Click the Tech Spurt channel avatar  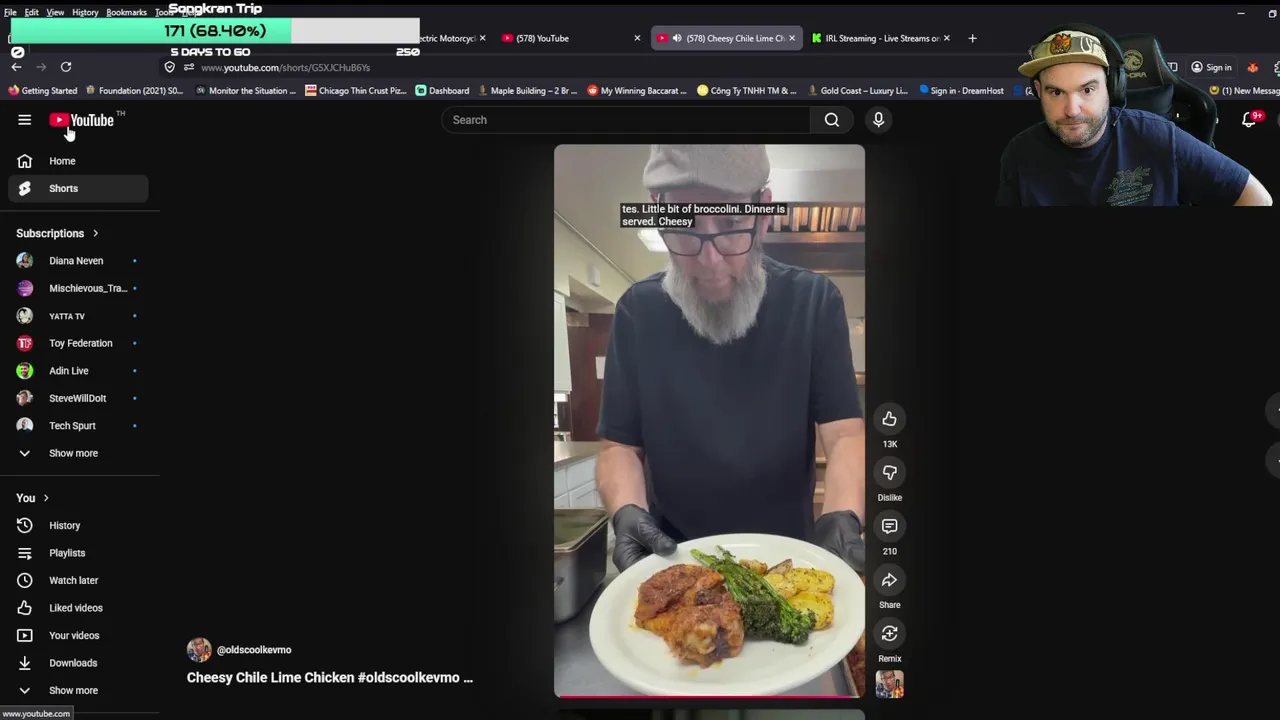click(25, 426)
